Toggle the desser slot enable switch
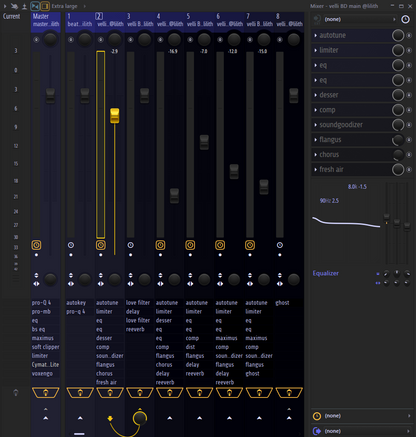This screenshot has width=416, height=437. pos(409,95)
